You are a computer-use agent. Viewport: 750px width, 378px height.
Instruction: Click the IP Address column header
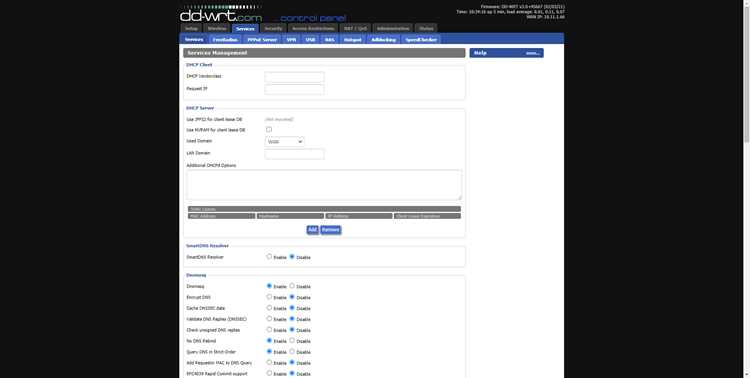tap(359, 216)
